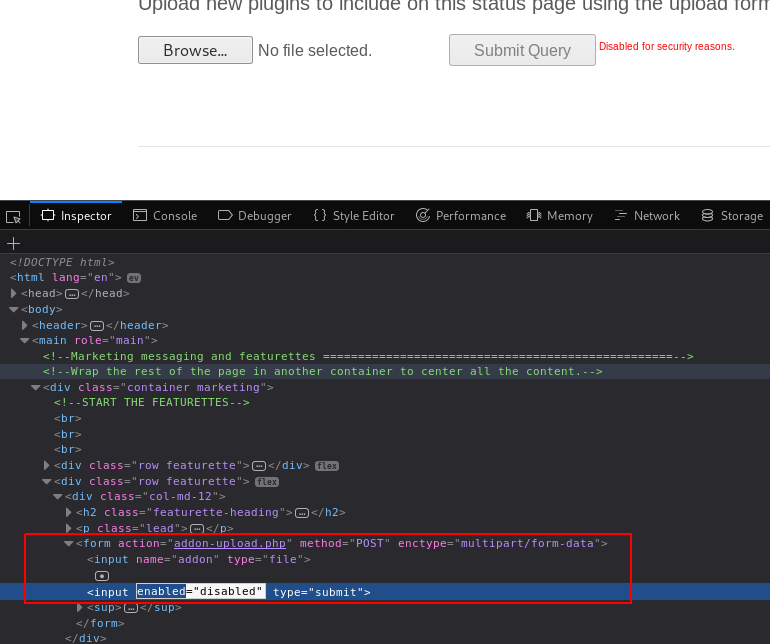Follow the addon-upload.php action link
The width and height of the screenshot is (770, 644).
coord(230,543)
